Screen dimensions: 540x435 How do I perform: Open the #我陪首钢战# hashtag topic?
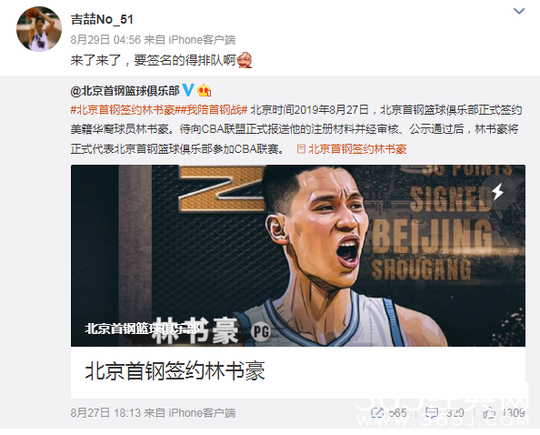[x=211, y=110]
